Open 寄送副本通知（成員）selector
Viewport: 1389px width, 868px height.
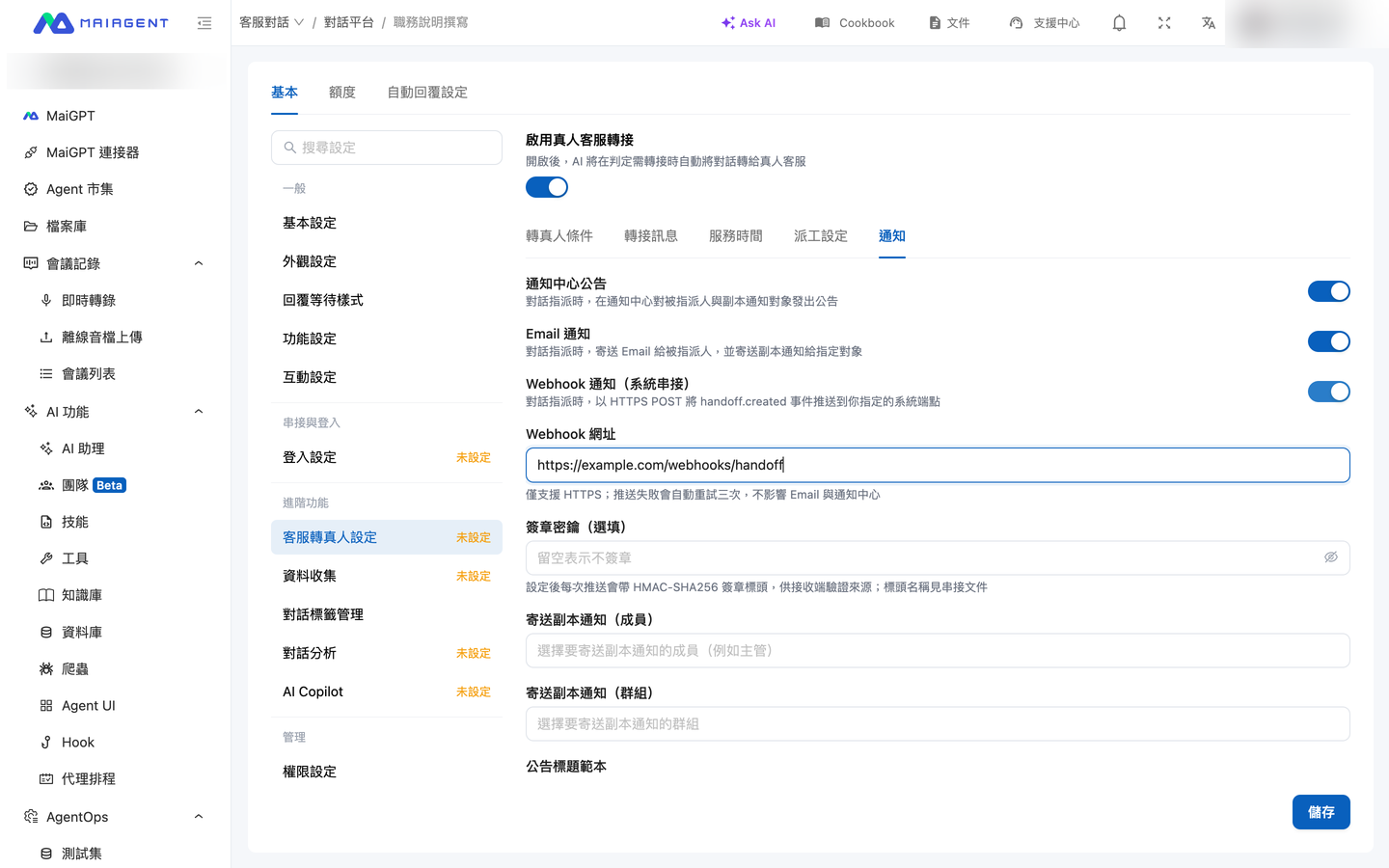938,651
